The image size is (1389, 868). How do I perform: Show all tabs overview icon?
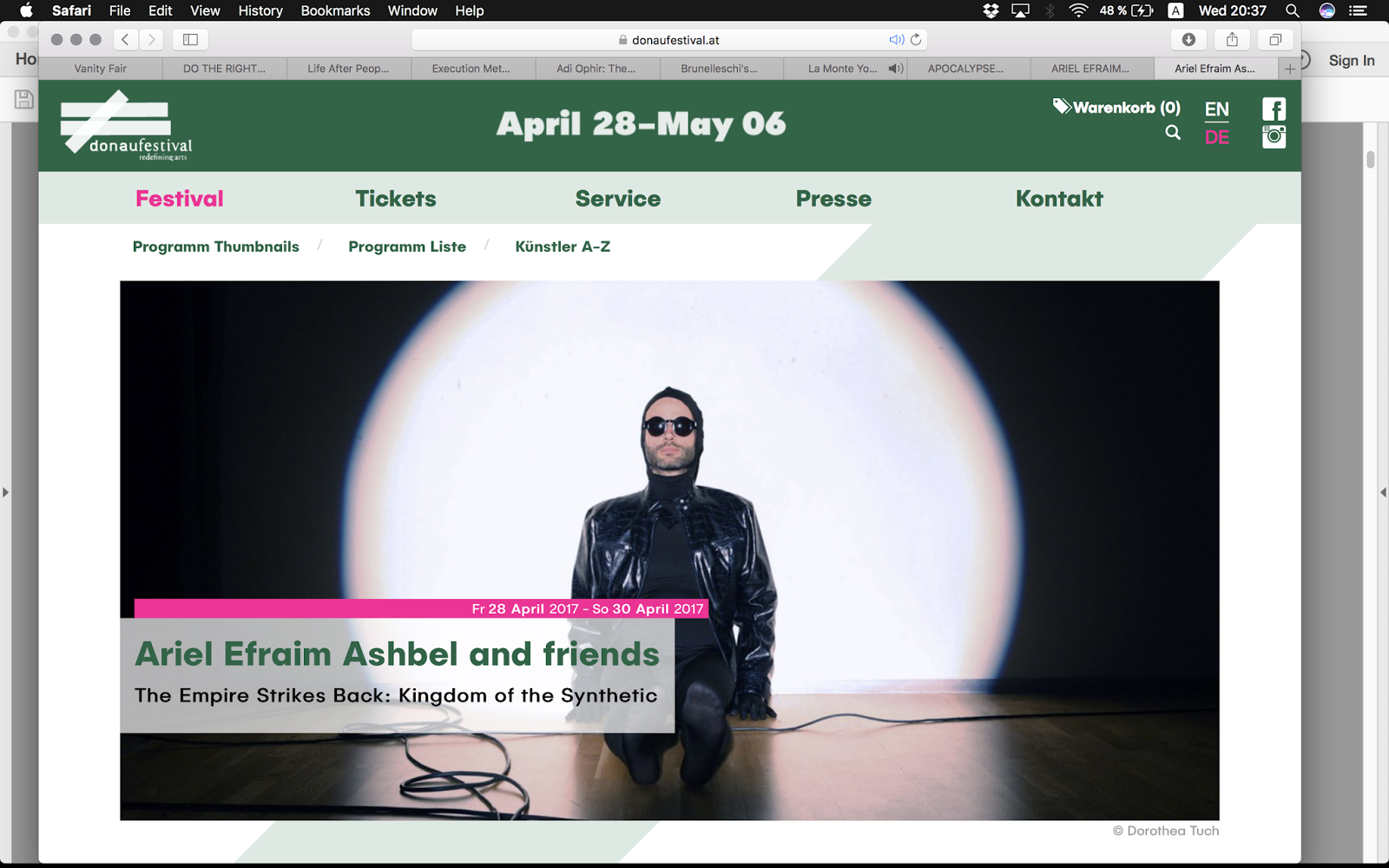coord(1275,40)
